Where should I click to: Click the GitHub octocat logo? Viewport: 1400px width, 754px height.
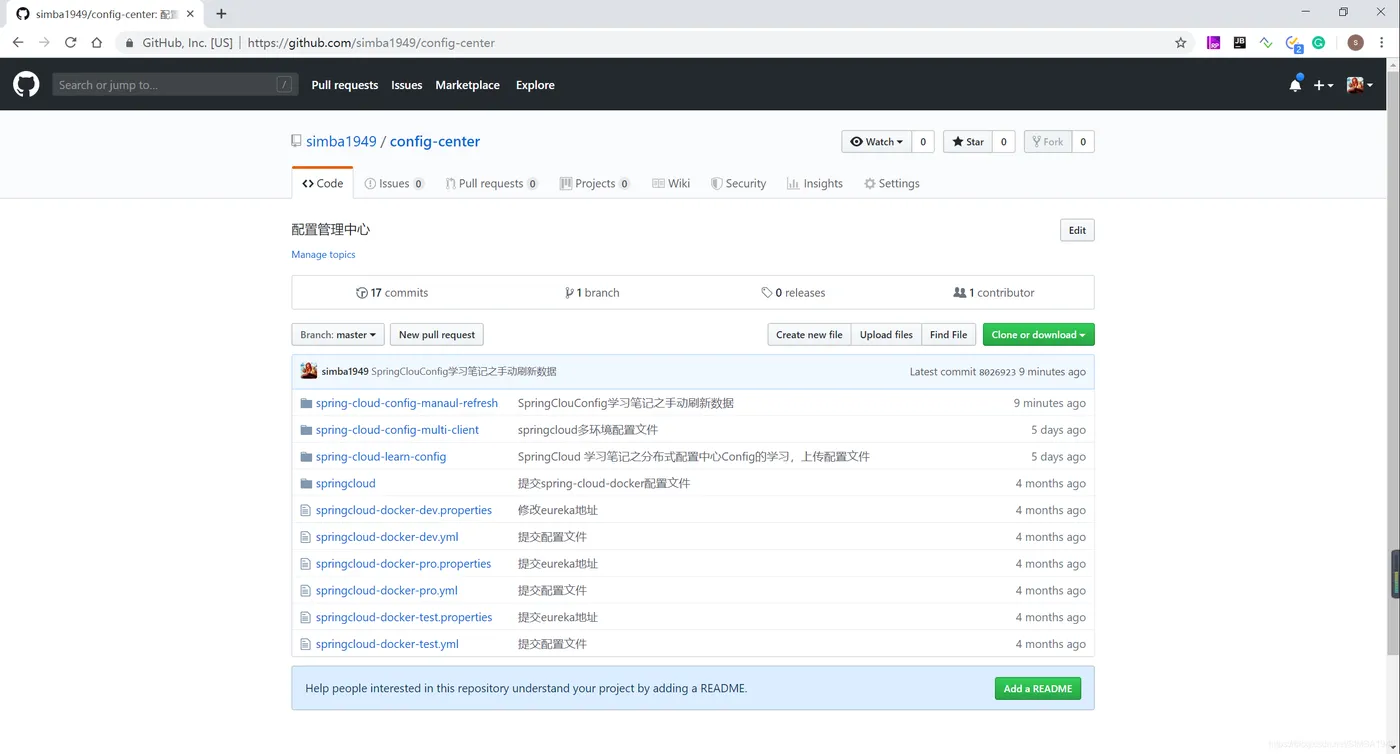26,84
